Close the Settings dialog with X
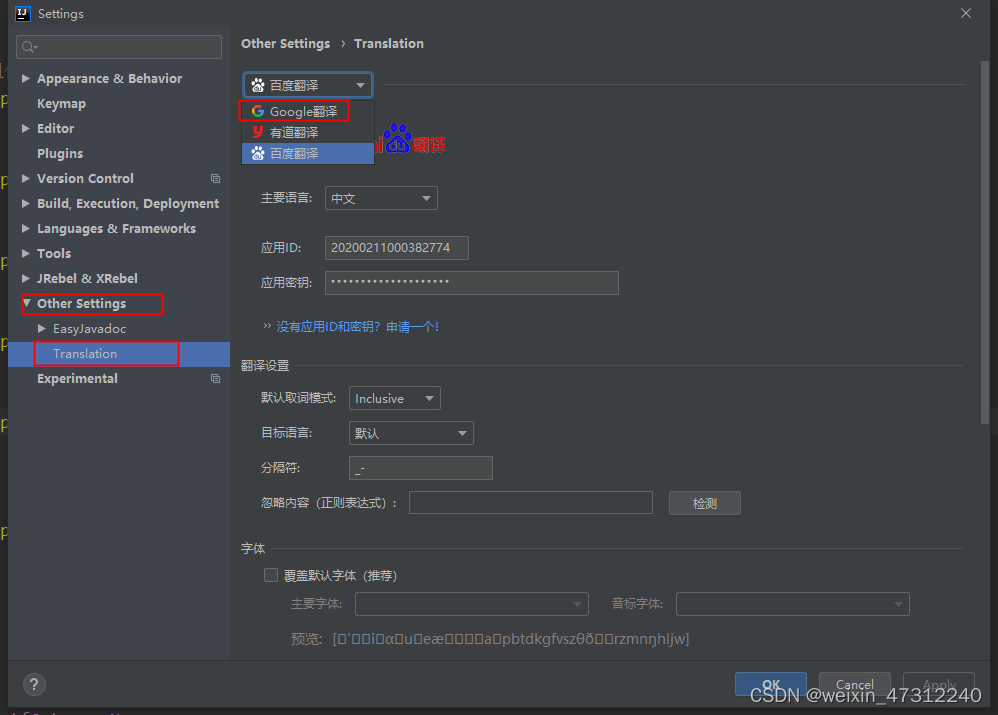 [x=966, y=13]
